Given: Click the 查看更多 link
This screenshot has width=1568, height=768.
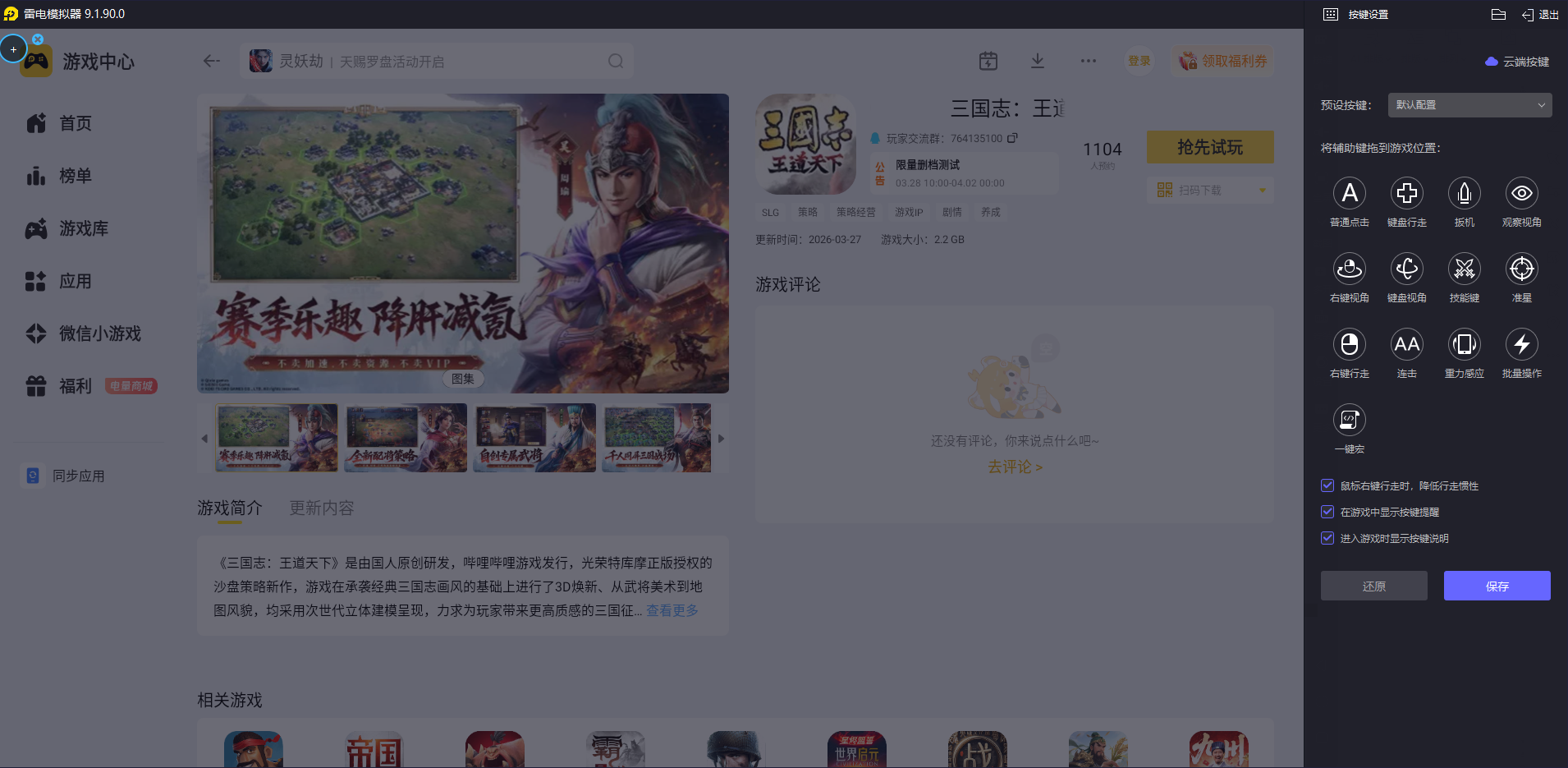Looking at the screenshot, I should tap(672, 610).
